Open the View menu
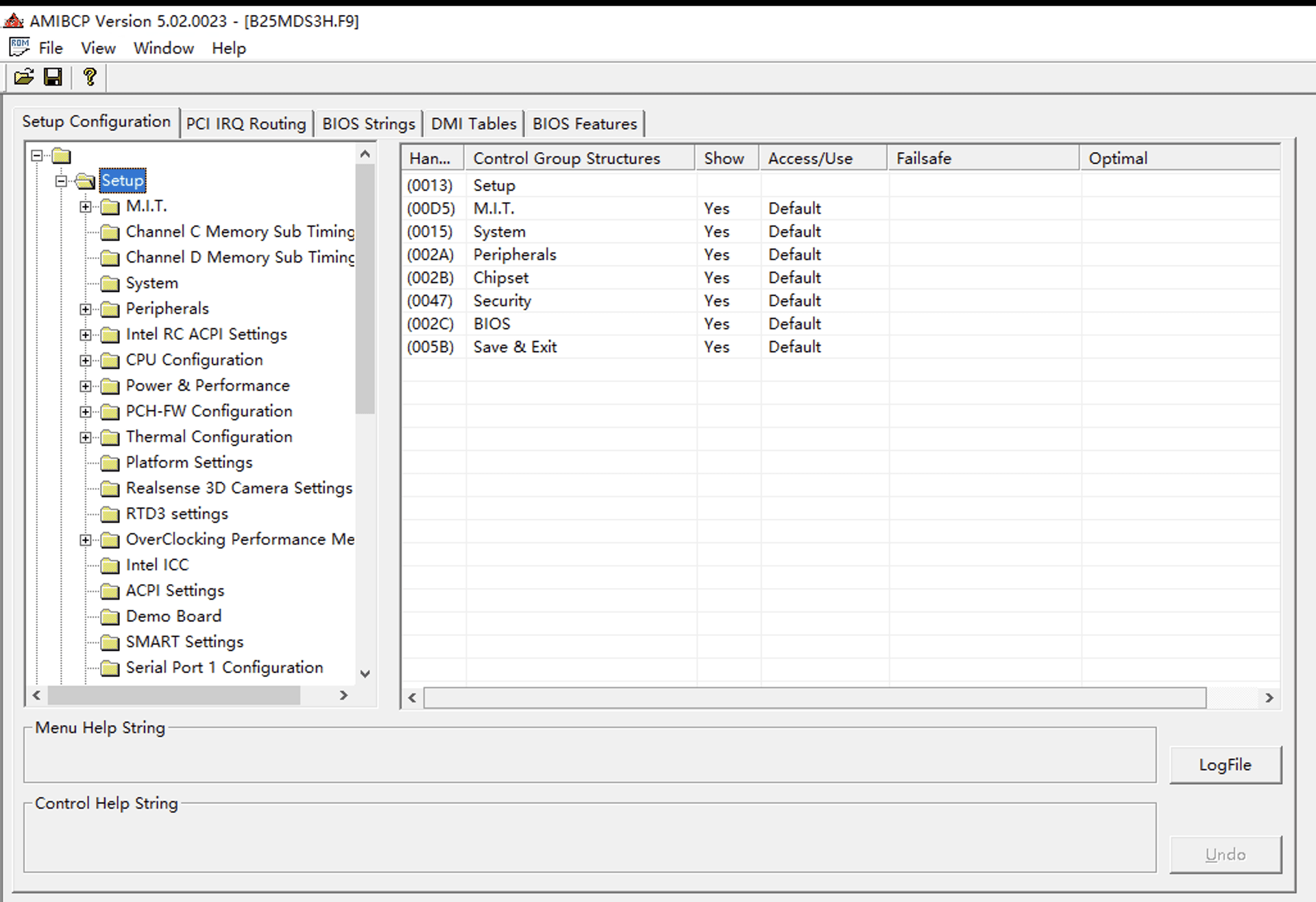1316x902 pixels. 98,48
